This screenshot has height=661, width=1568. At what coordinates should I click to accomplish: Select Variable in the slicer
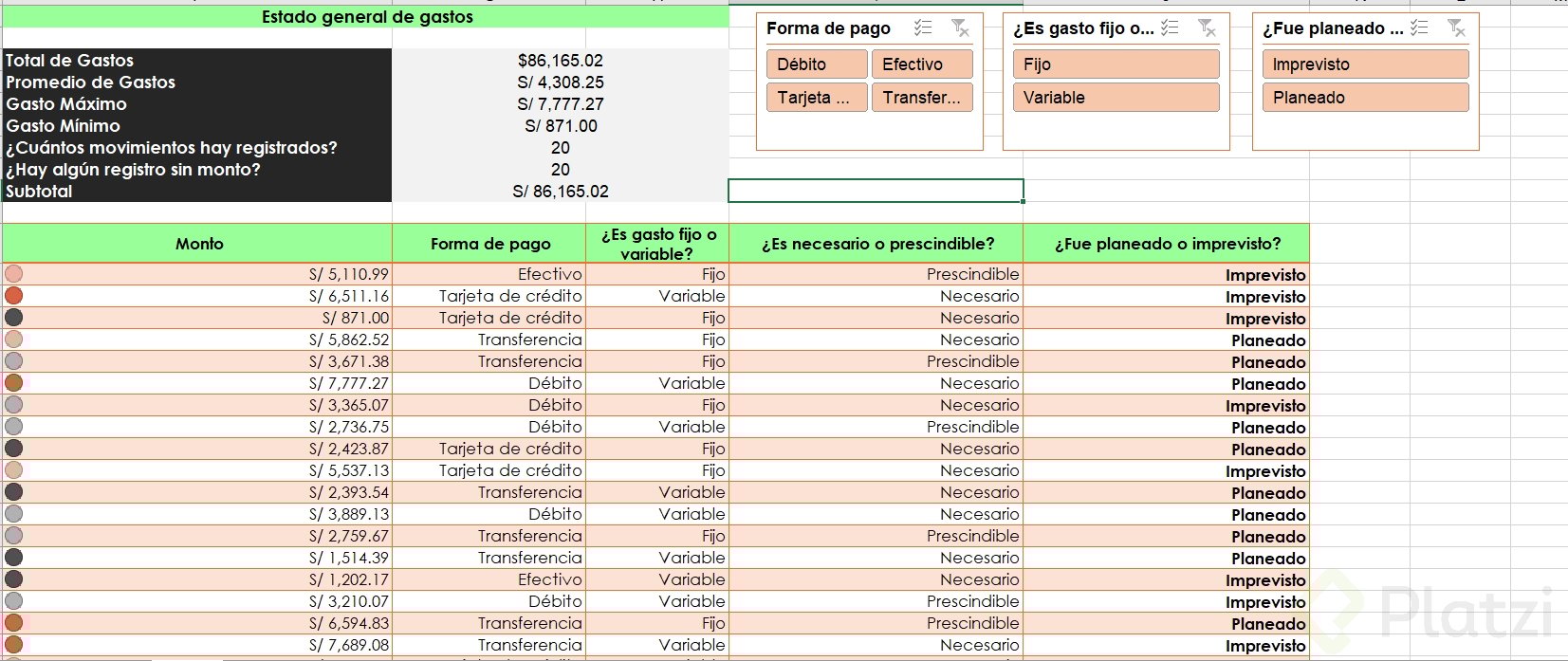click(x=1116, y=98)
